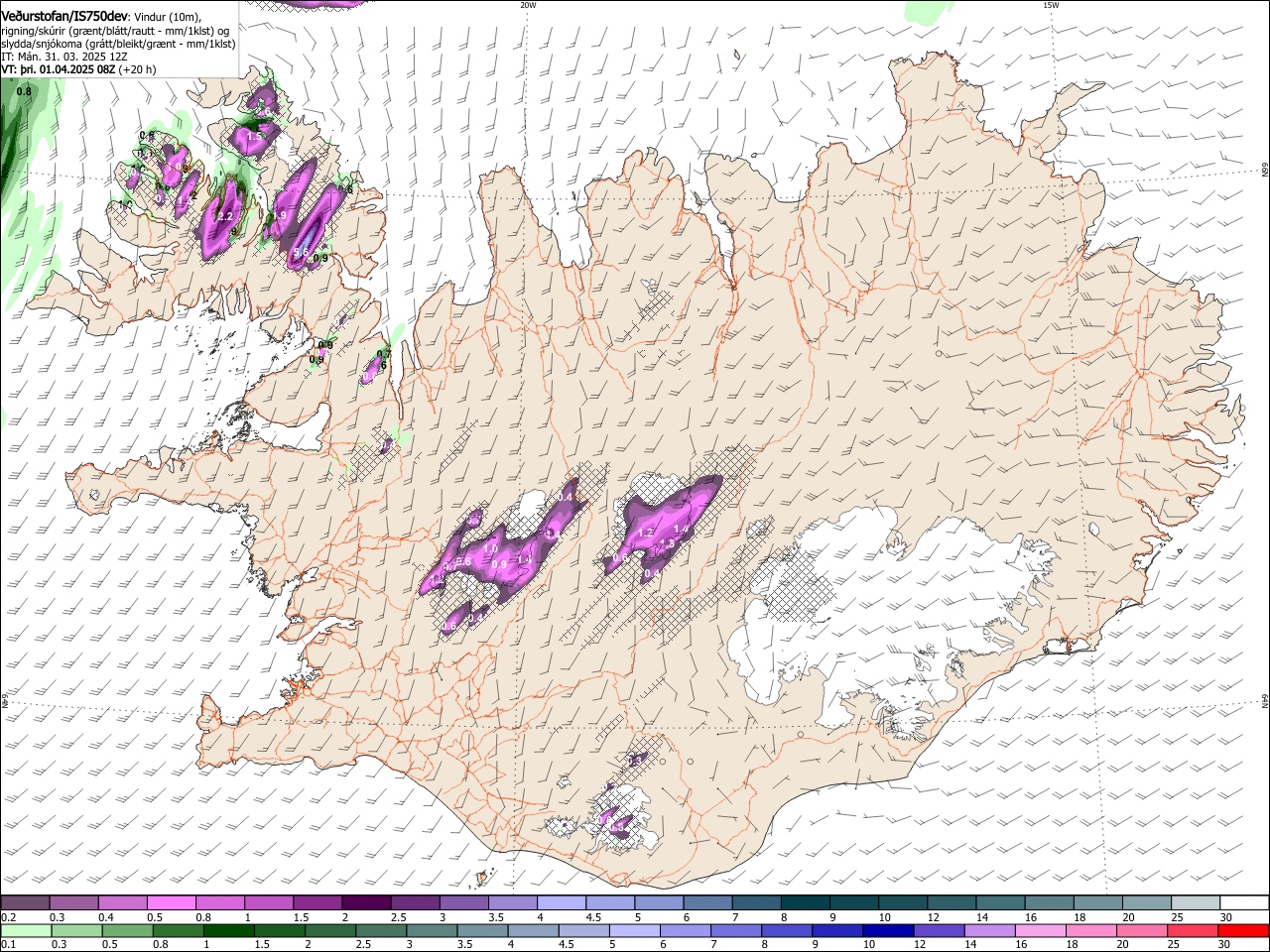The width and height of the screenshot is (1270, 952).
Task: Click the purple snow swatch labelled 0.2
Action: click(25, 903)
